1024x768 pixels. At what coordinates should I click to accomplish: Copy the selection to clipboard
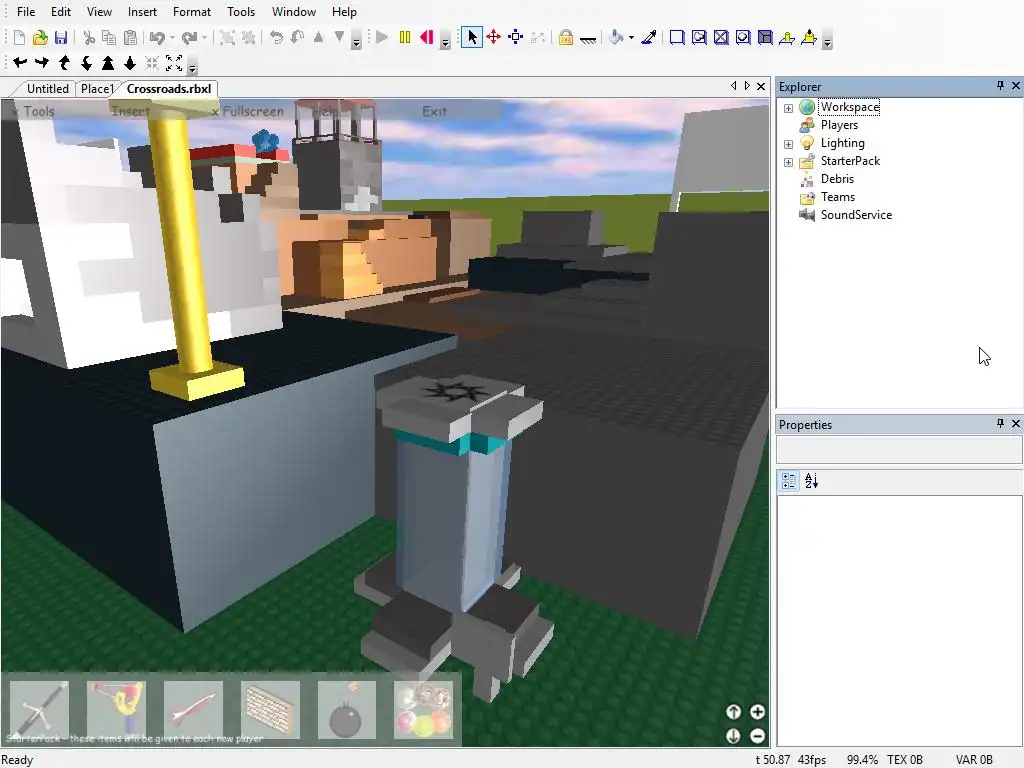pos(109,38)
